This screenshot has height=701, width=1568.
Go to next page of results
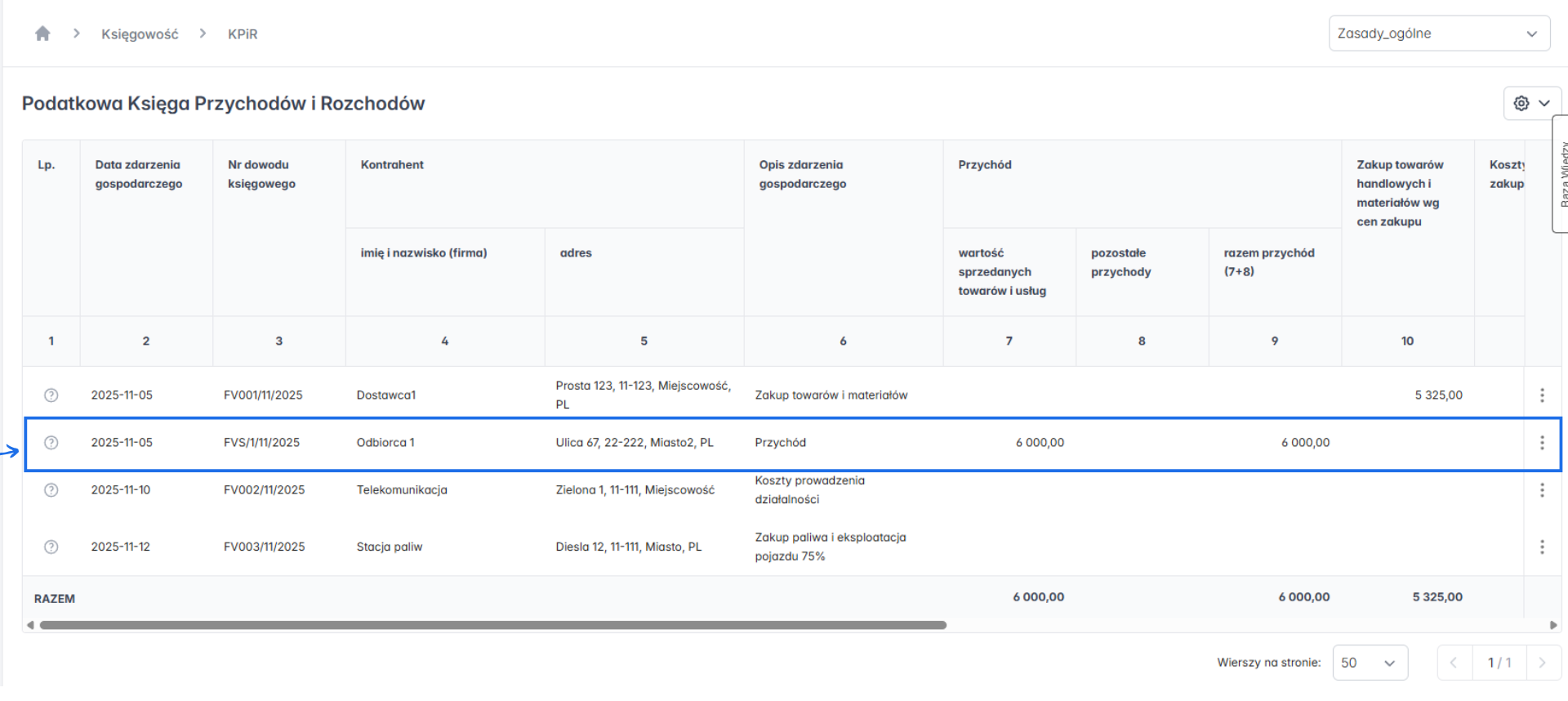coord(1542,663)
